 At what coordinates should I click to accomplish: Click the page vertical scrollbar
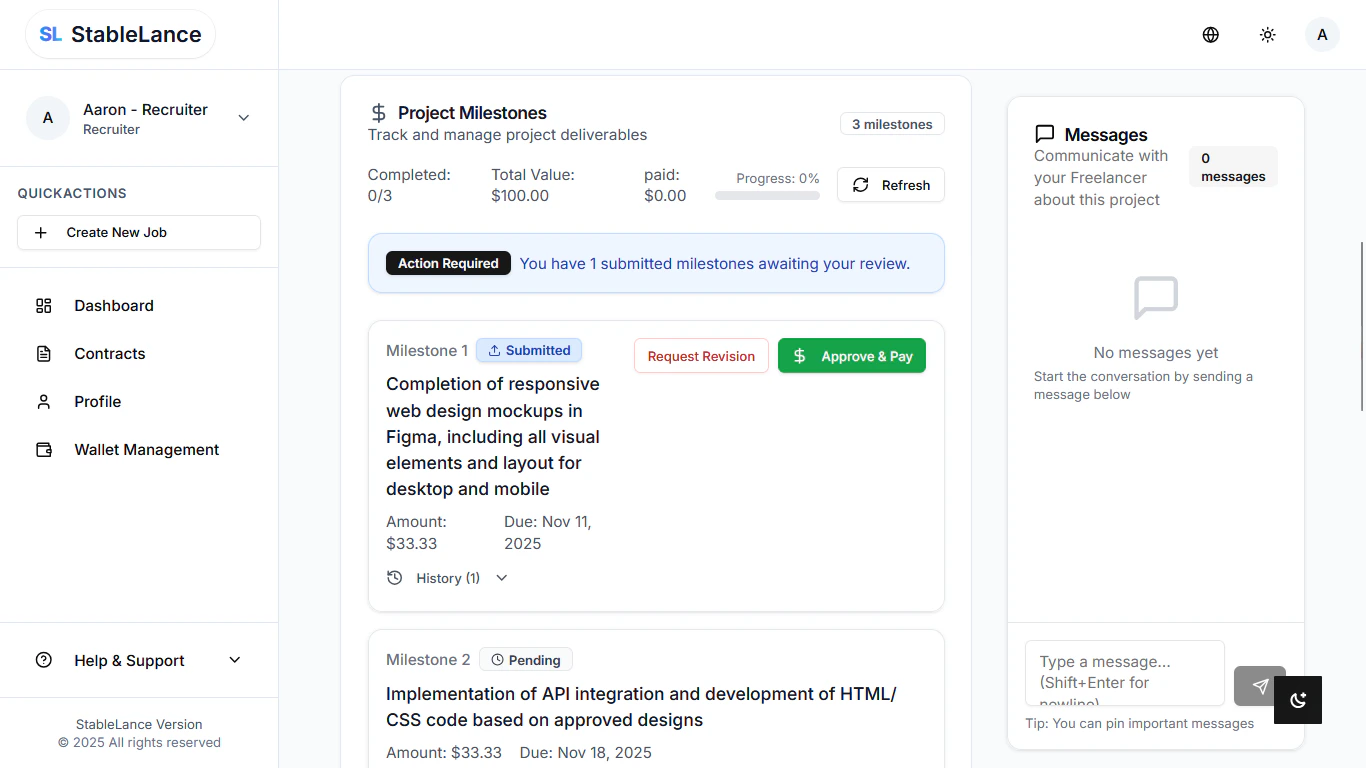(1361, 326)
